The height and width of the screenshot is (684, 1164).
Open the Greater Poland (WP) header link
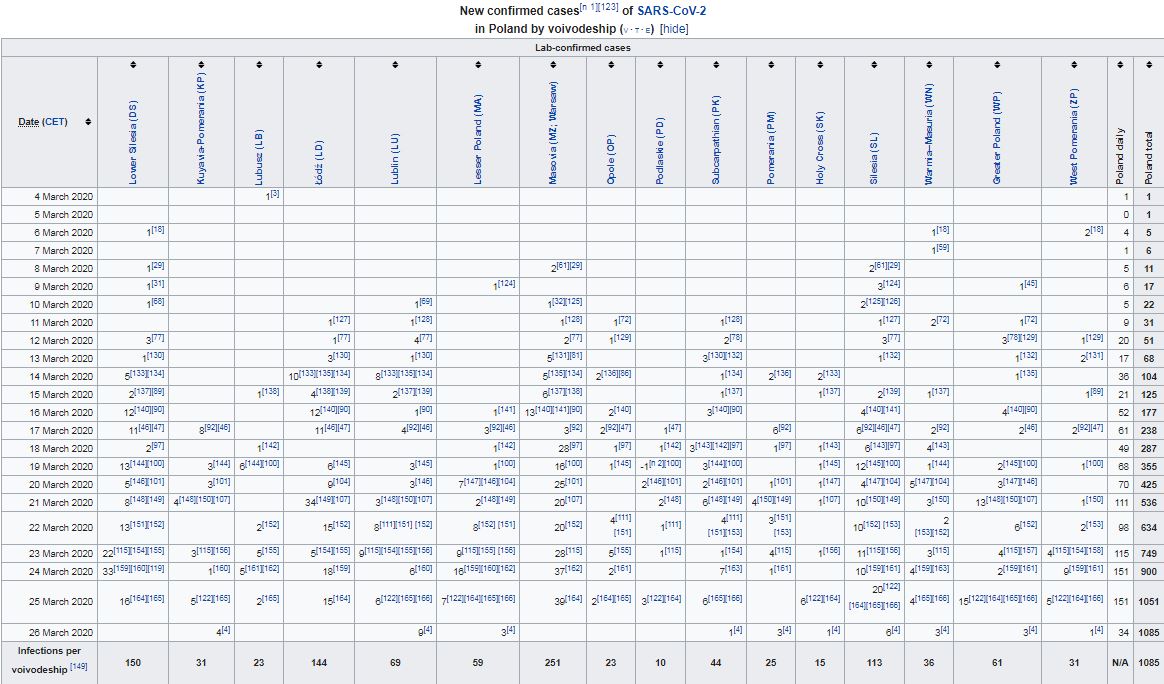[997, 139]
